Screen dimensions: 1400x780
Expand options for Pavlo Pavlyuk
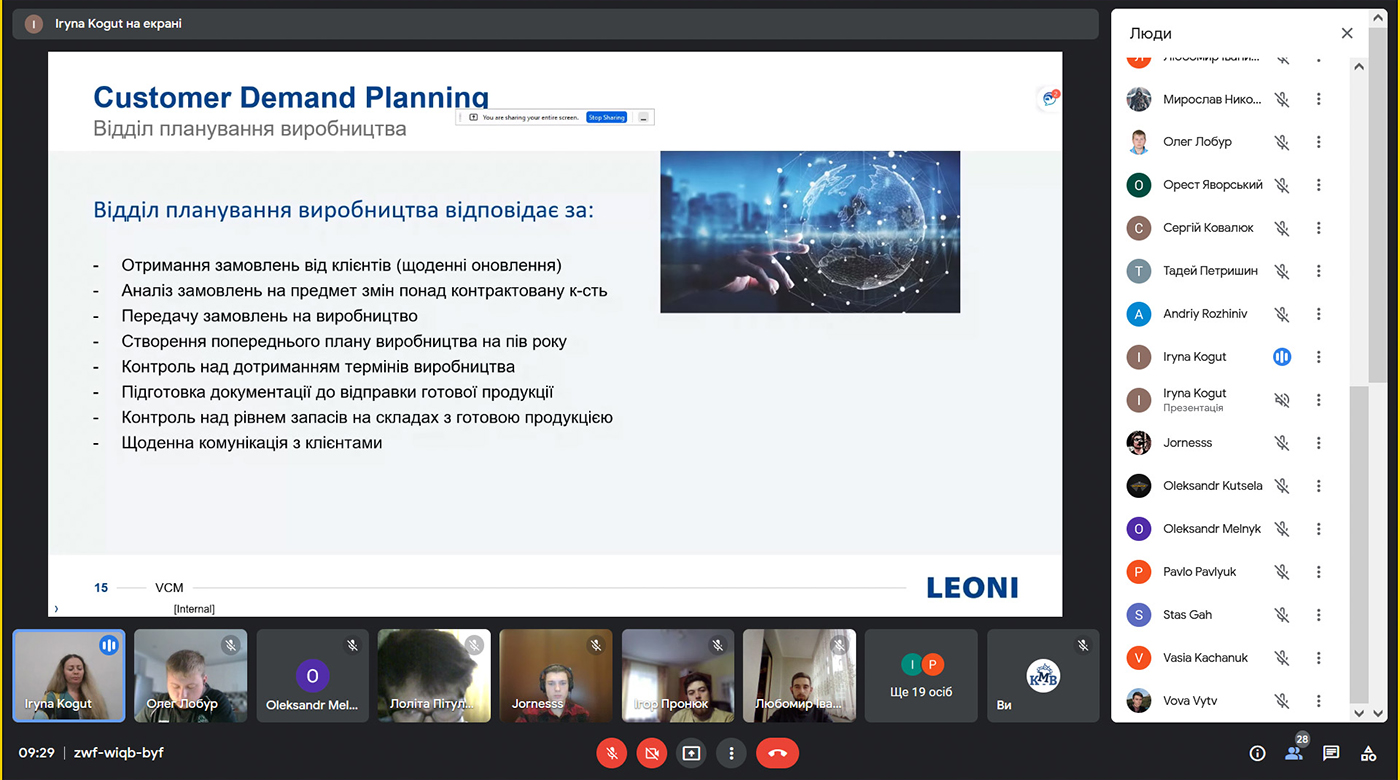(1319, 572)
